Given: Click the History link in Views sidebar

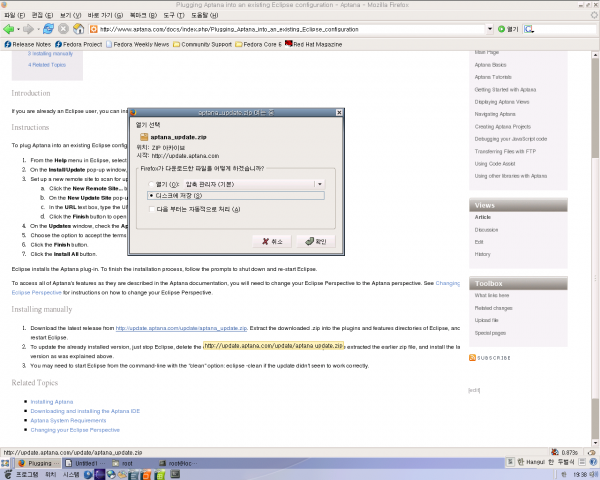Looking at the screenshot, I should 482,254.
